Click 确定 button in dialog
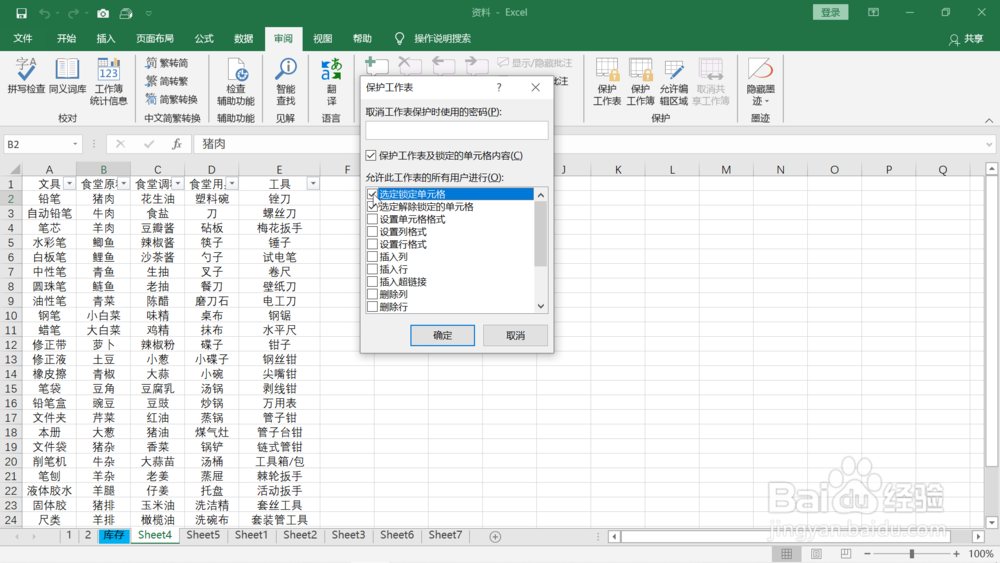The width and height of the screenshot is (1000, 563). 443,335
